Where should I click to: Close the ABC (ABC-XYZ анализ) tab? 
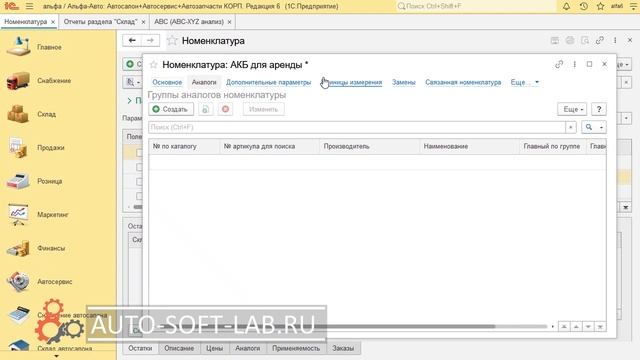tap(229, 22)
